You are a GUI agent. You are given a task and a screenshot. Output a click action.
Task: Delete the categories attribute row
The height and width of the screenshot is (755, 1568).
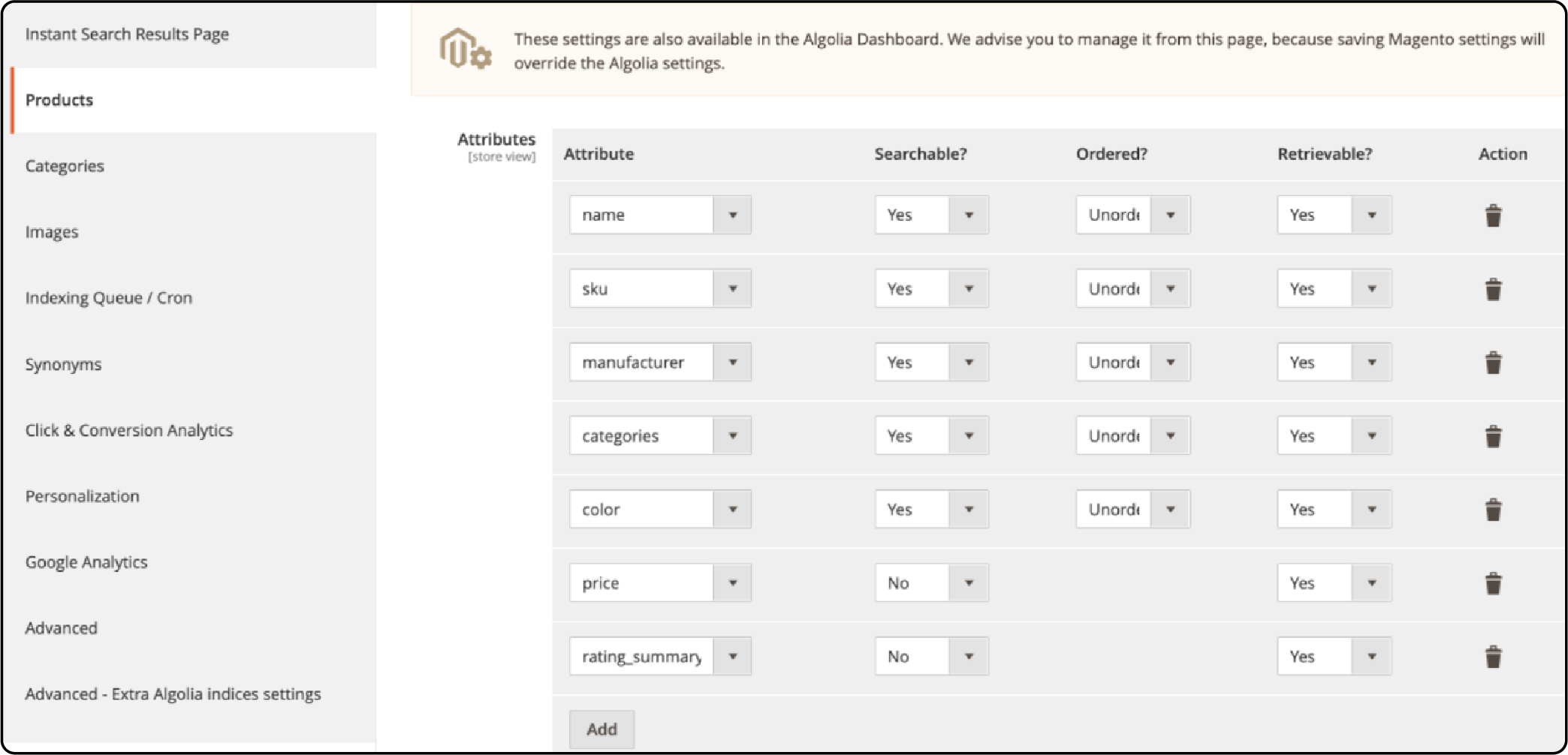(x=1493, y=436)
